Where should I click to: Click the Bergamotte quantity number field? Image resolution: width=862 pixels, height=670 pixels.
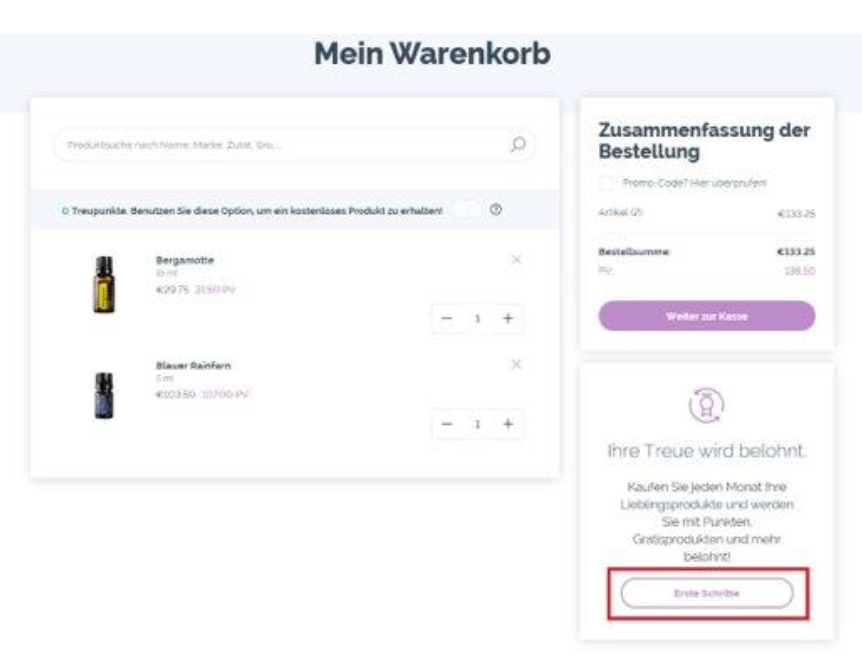coord(478,318)
